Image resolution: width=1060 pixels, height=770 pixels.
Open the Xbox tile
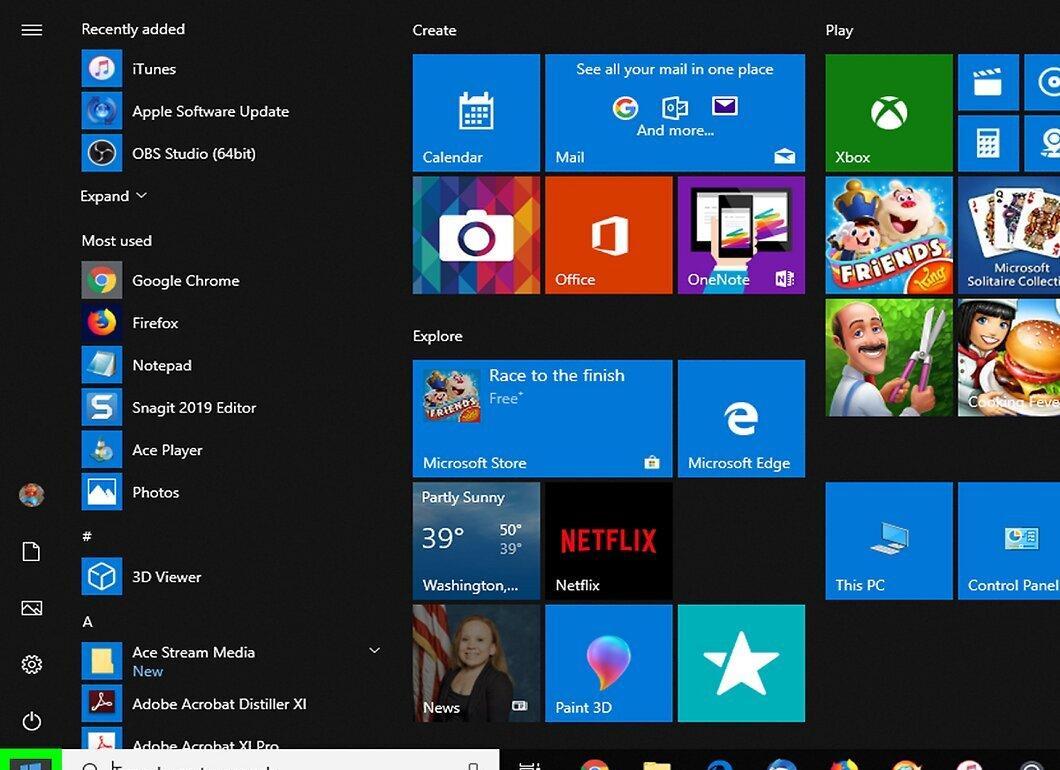pyautogui.click(x=888, y=112)
